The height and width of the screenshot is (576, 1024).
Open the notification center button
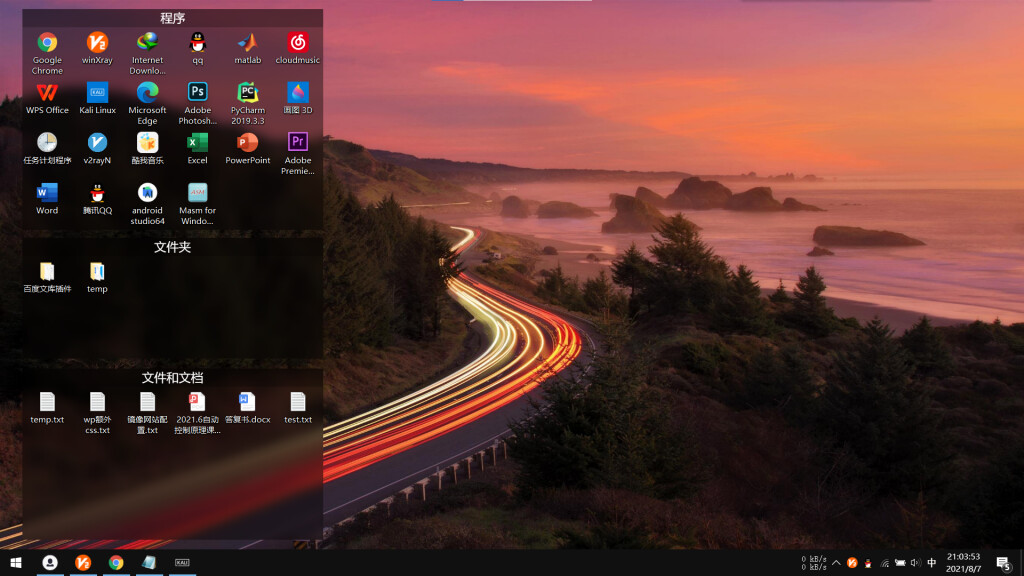click(x=1004, y=563)
